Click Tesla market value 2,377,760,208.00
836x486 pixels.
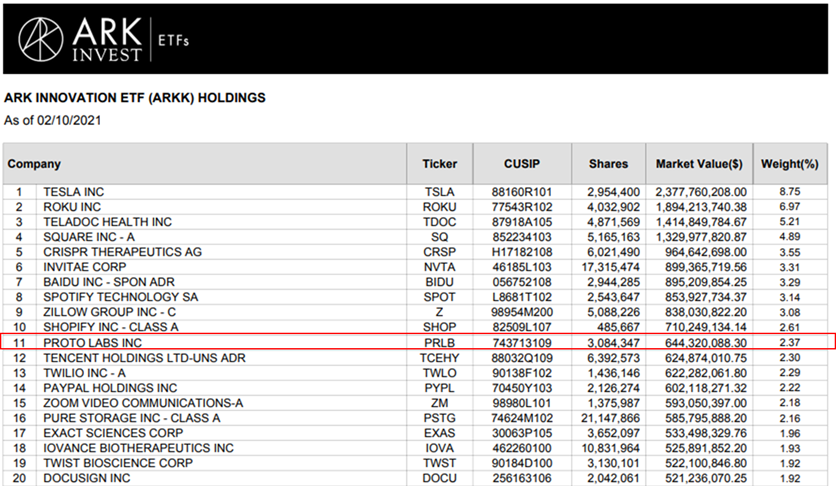701,192
